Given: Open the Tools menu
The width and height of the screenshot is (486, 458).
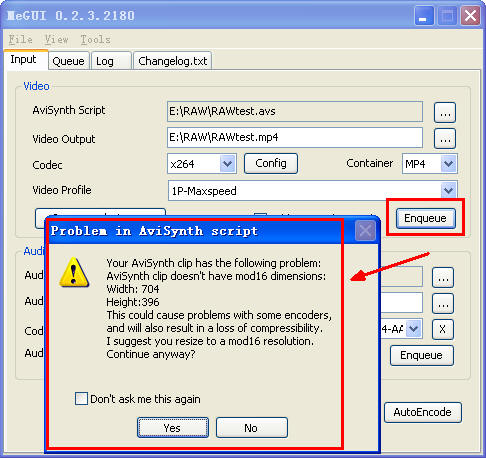Looking at the screenshot, I should coord(95,40).
